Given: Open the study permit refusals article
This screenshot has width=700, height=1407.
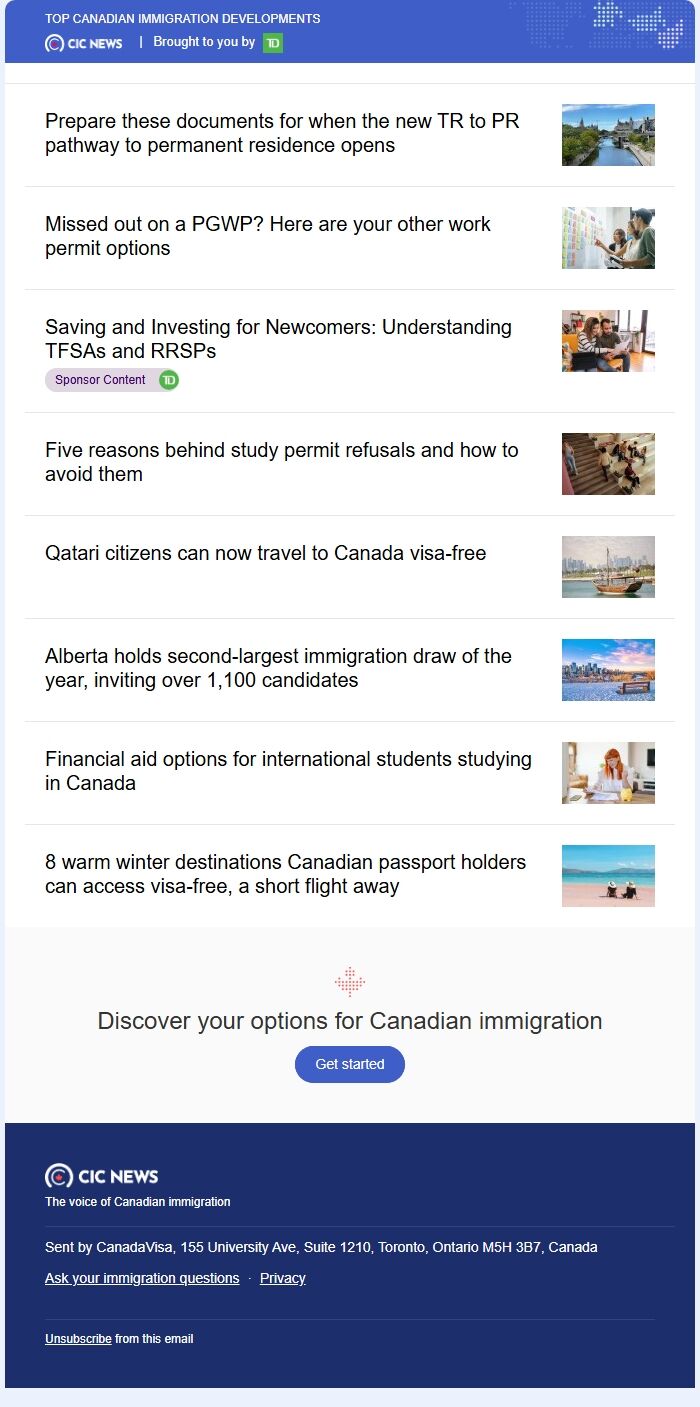Looking at the screenshot, I should click(x=281, y=462).
